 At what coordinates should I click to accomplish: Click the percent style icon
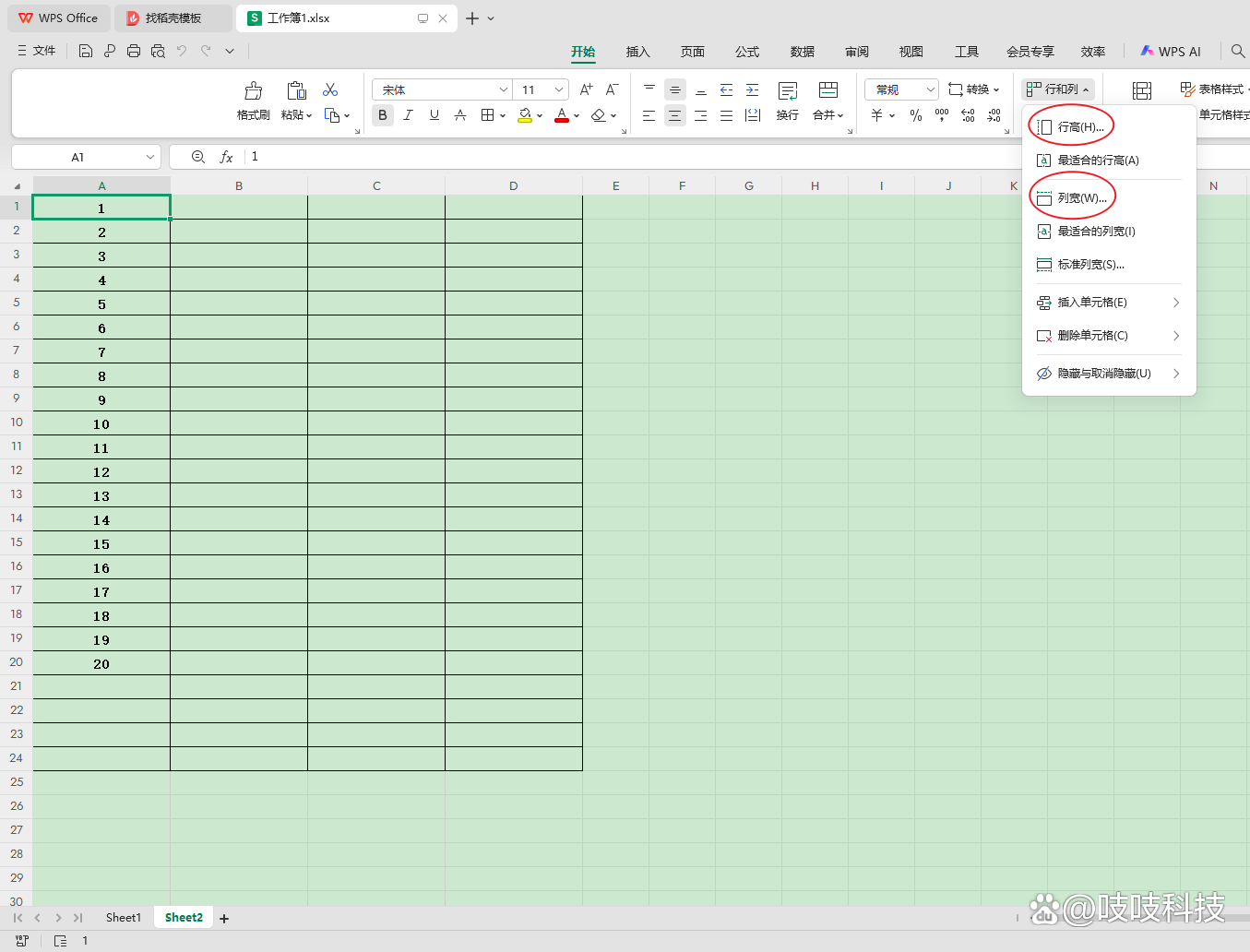click(915, 115)
